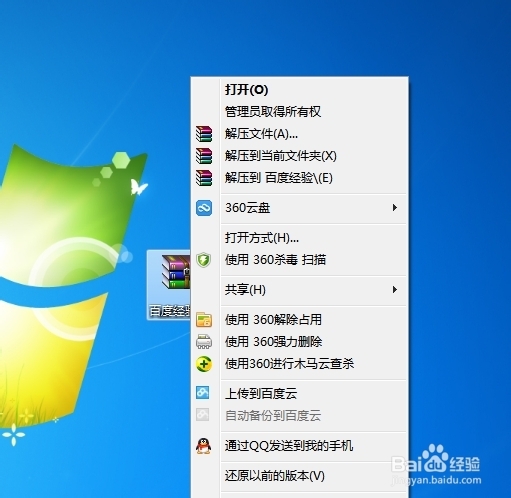Select 解压到 百度经验\(E) entry

point(299,178)
